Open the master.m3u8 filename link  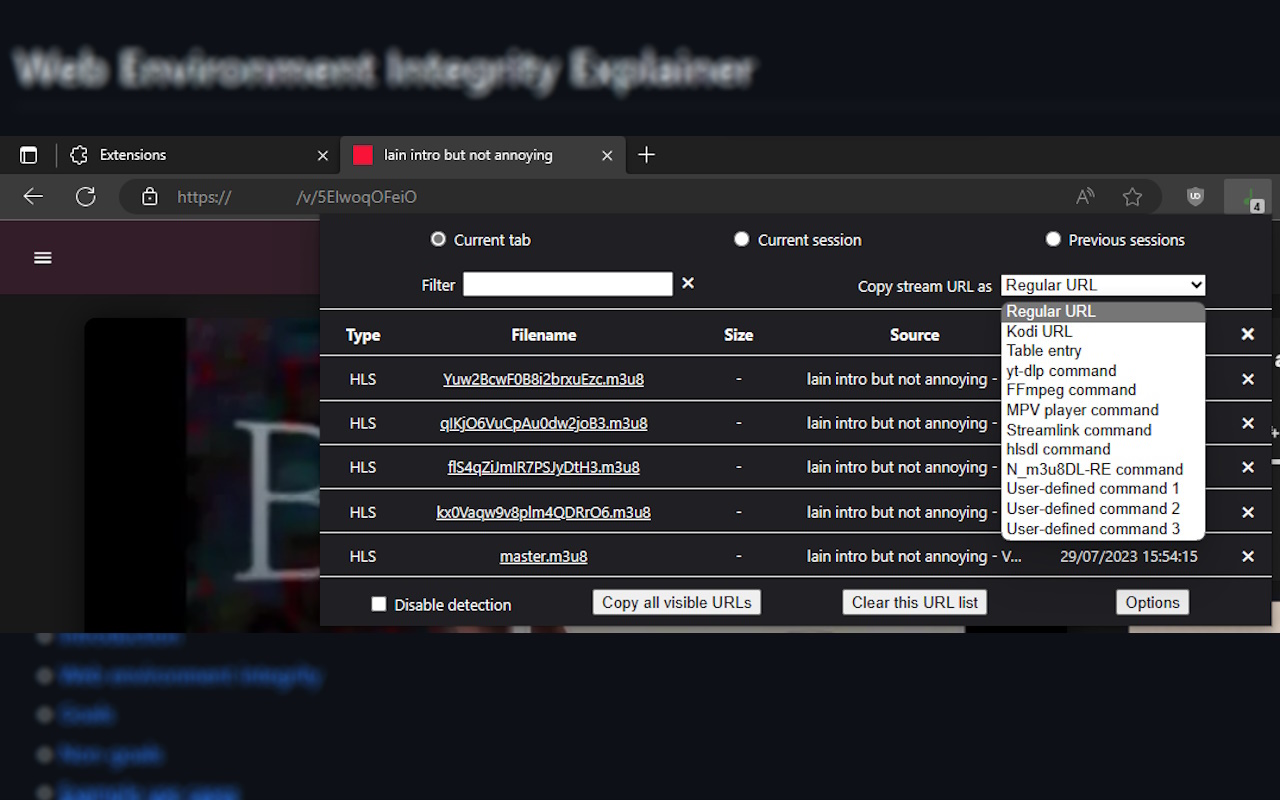[x=543, y=556]
